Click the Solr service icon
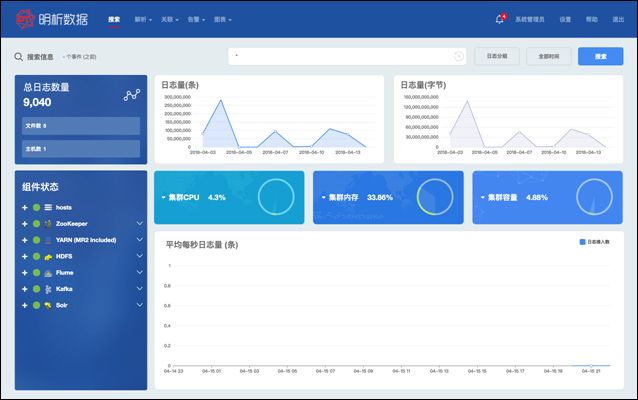The image size is (638, 400). point(48,305)
